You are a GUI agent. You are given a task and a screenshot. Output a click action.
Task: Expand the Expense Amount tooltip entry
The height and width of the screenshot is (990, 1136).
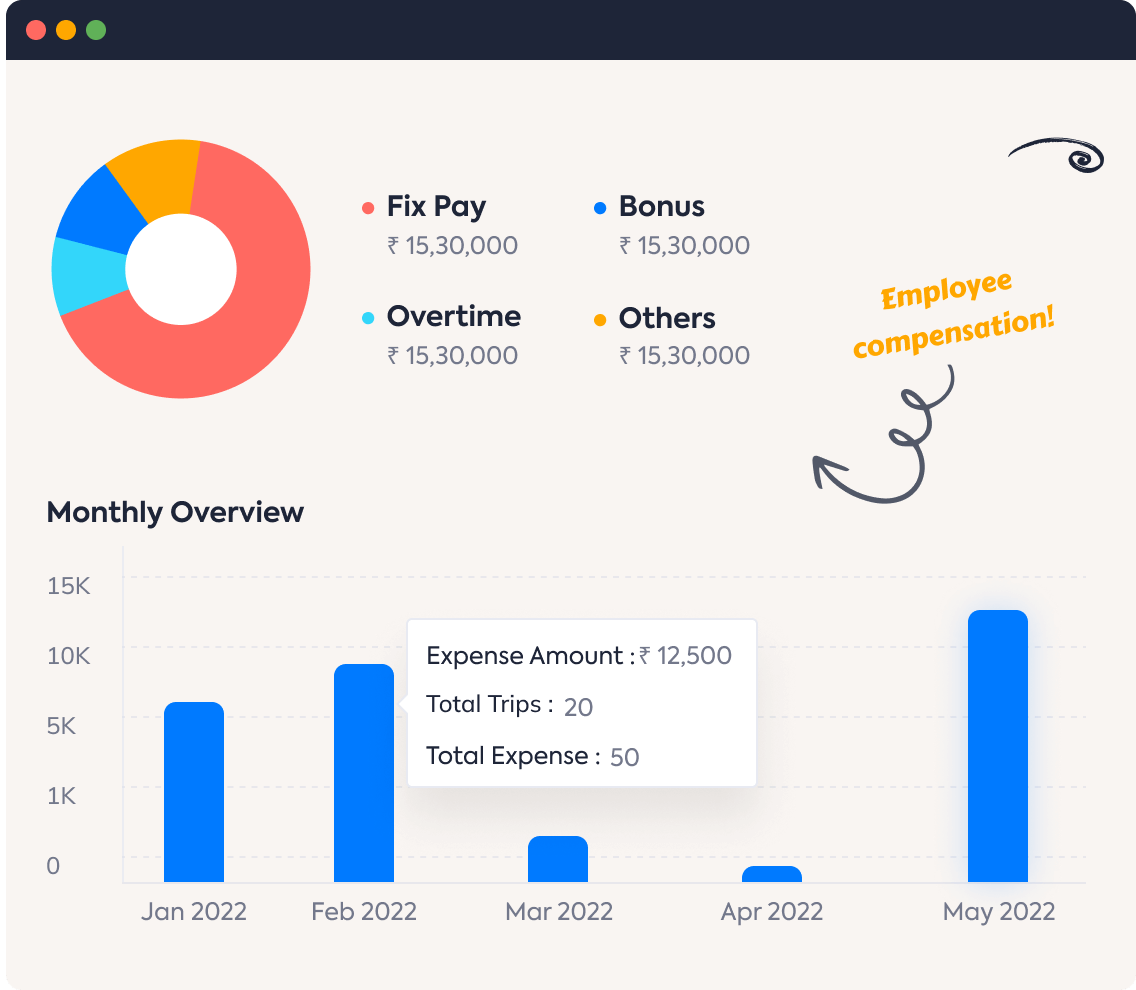pyautogui.click(x=578, y=656)
